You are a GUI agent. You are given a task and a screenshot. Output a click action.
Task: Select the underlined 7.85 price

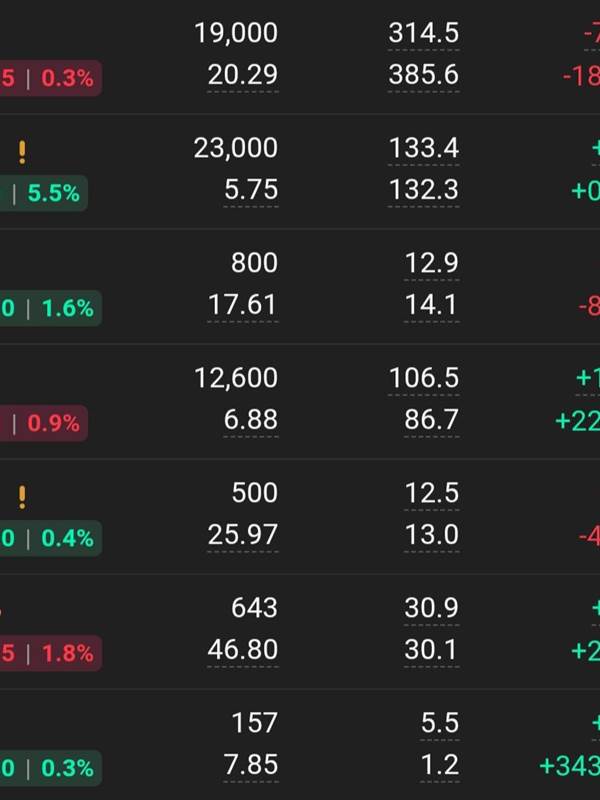coord(251,765)
